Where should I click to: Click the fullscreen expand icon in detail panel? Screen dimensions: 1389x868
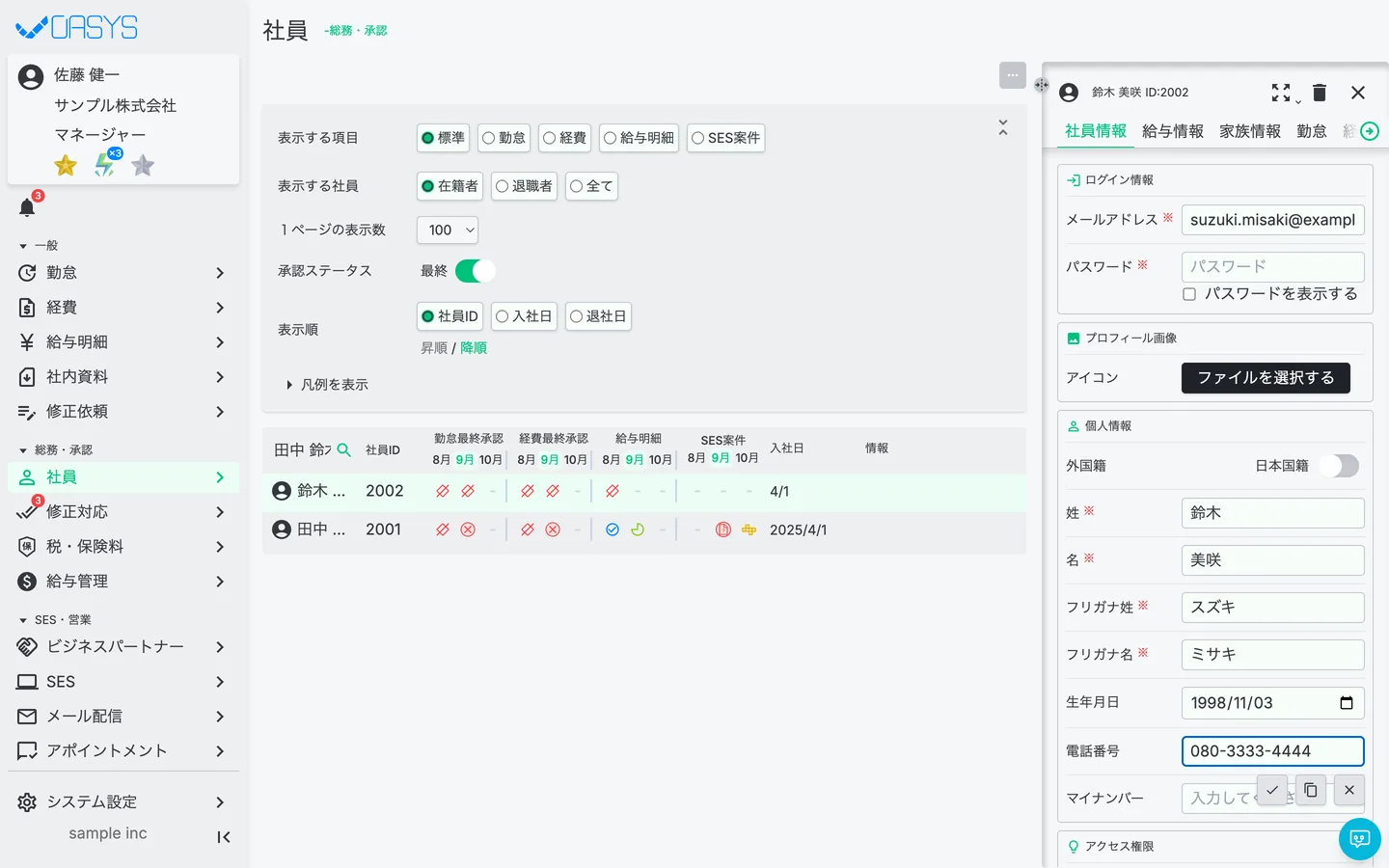[x=1281, y=93]
